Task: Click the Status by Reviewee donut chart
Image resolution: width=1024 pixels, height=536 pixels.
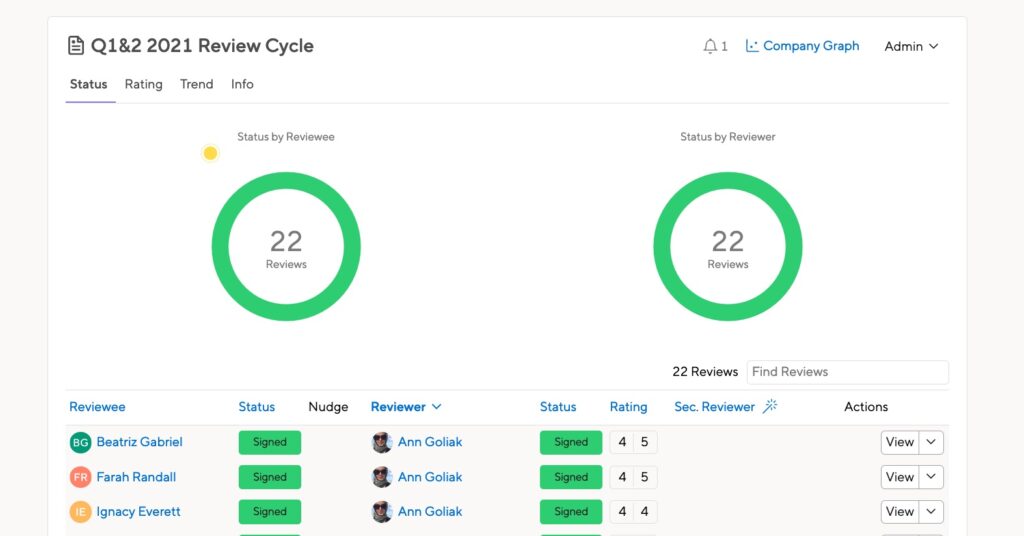Action: pos(286,246)
